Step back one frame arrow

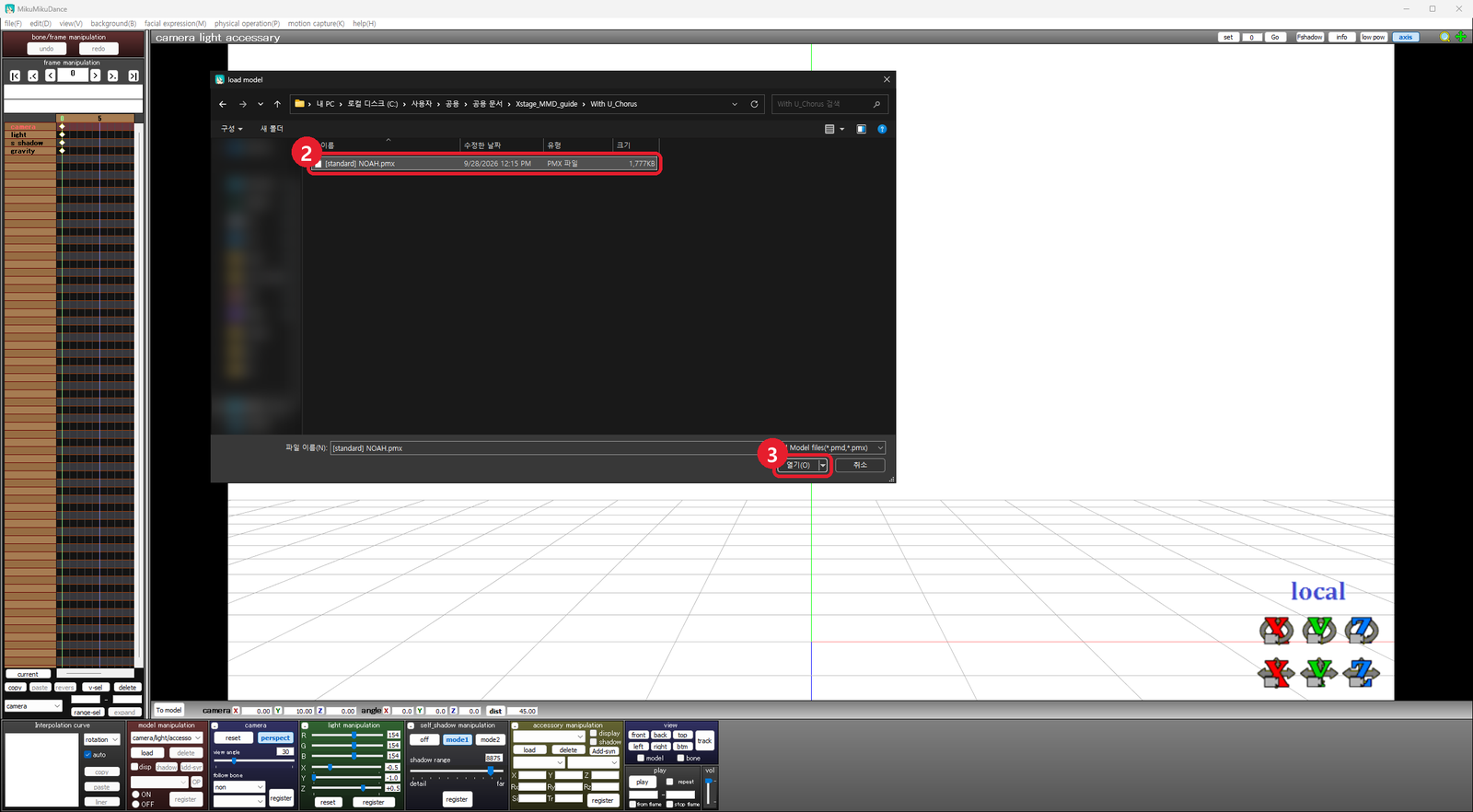pyautogui.click(x=51, y=75)
